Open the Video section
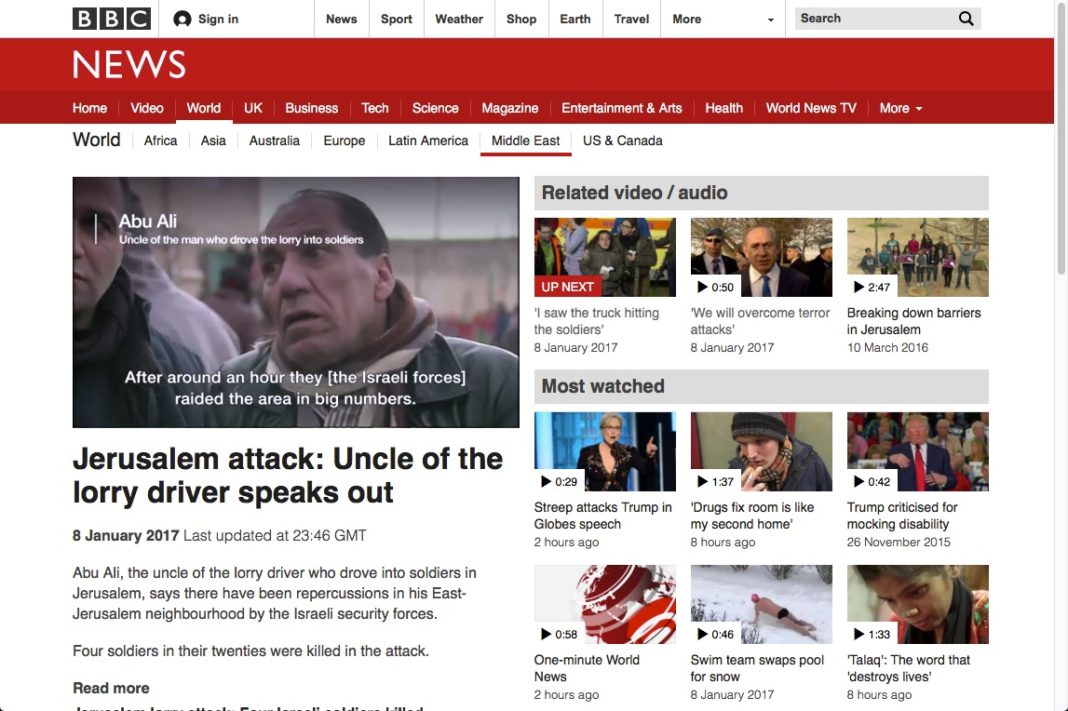 point(147,108)
